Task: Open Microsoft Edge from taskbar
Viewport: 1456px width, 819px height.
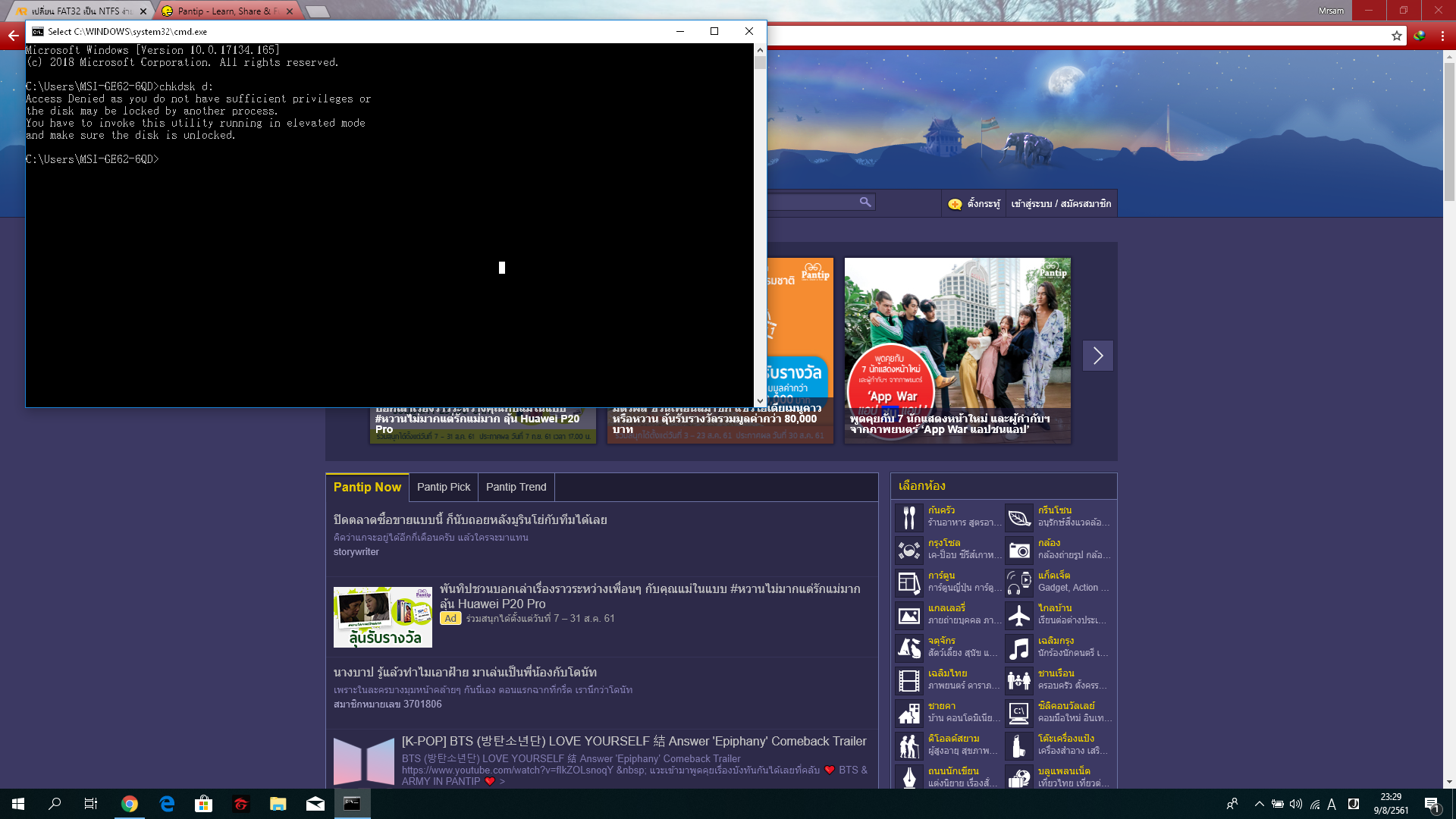Action: pyautogui.click(x=167, y=804)
